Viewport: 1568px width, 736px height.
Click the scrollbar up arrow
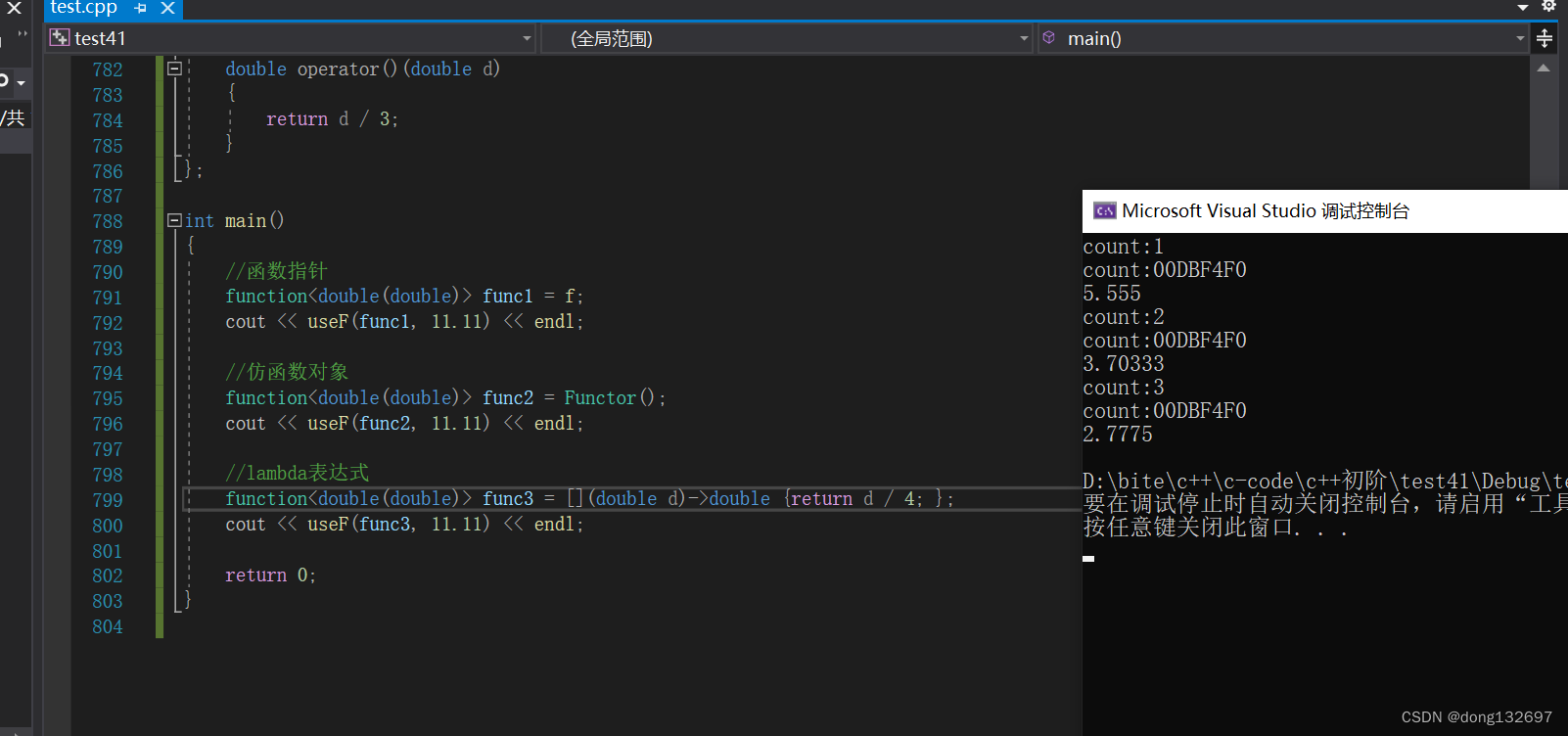(x=1544, y=69)
